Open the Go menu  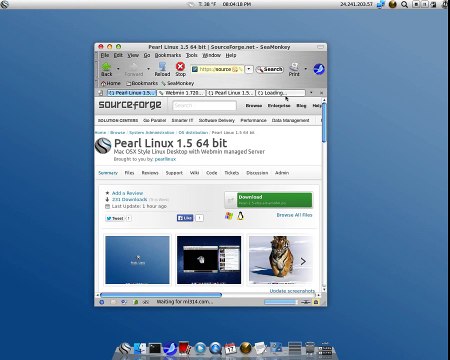pos(147,55)
